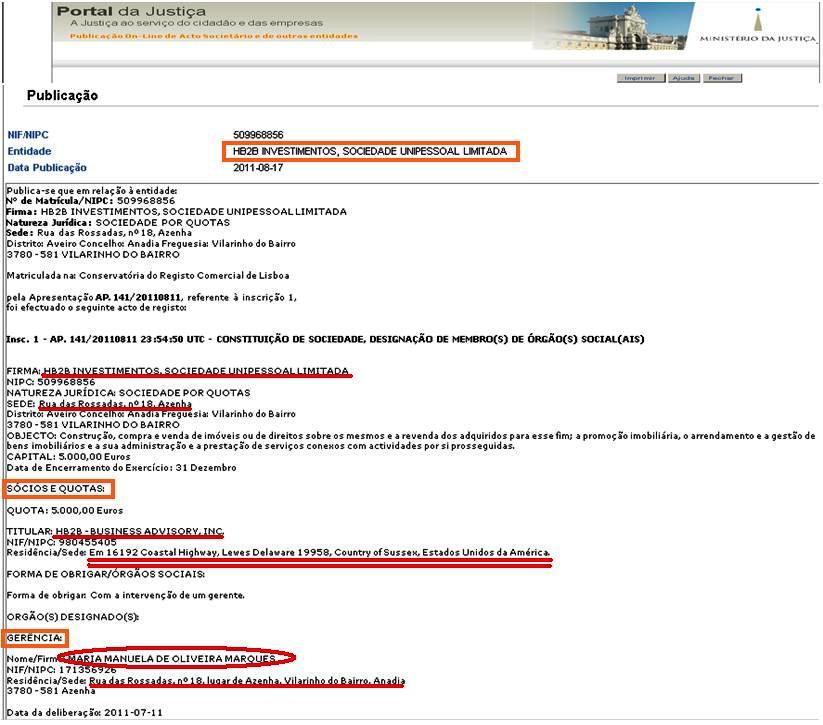This screenshot has width=823, height=725.
Task: Click the 'ORGÃO(S) DESIGNADO(S):' heading
Action: tap(72, 617)
